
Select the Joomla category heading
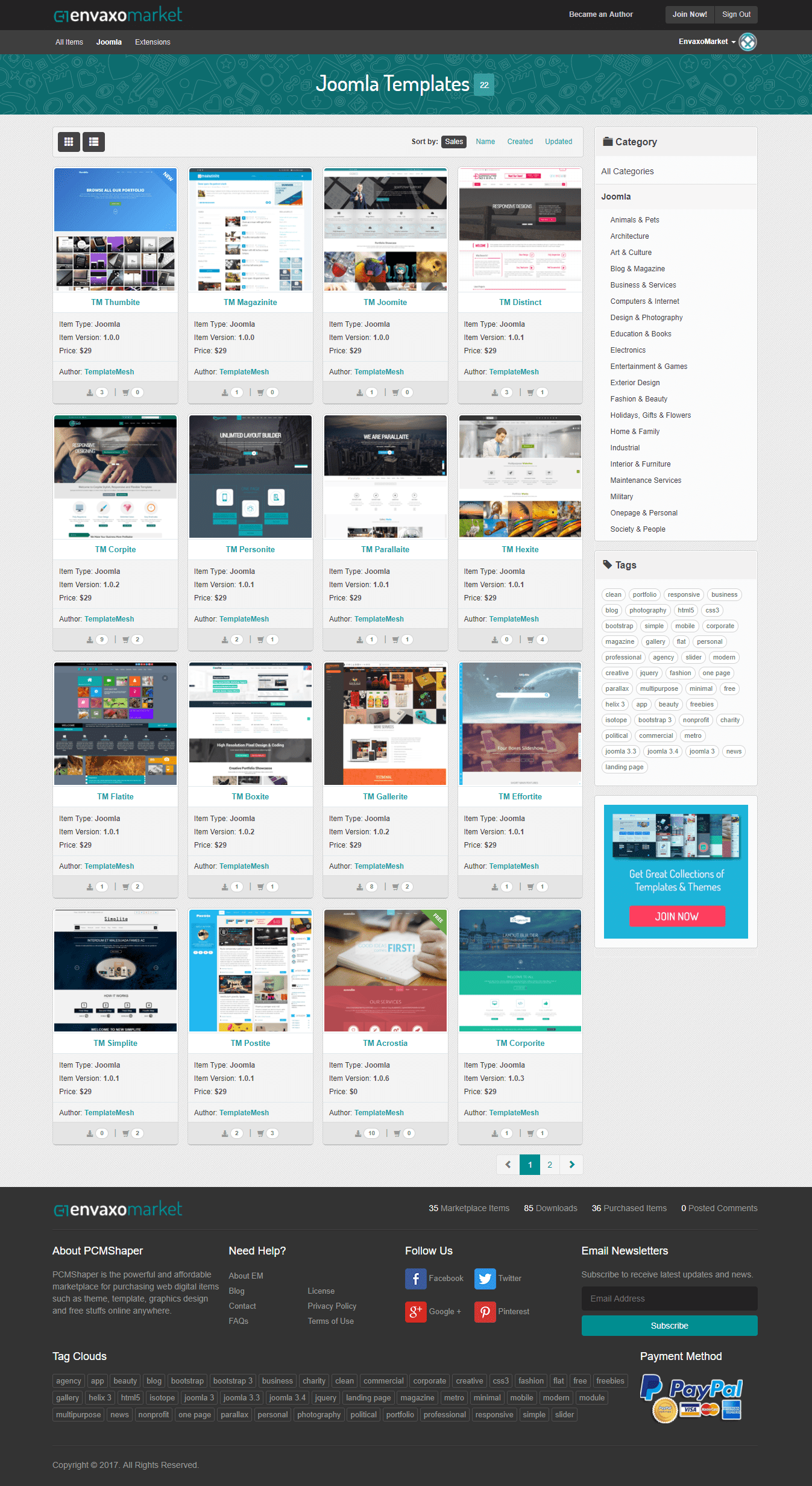click(x=616, y=197)
